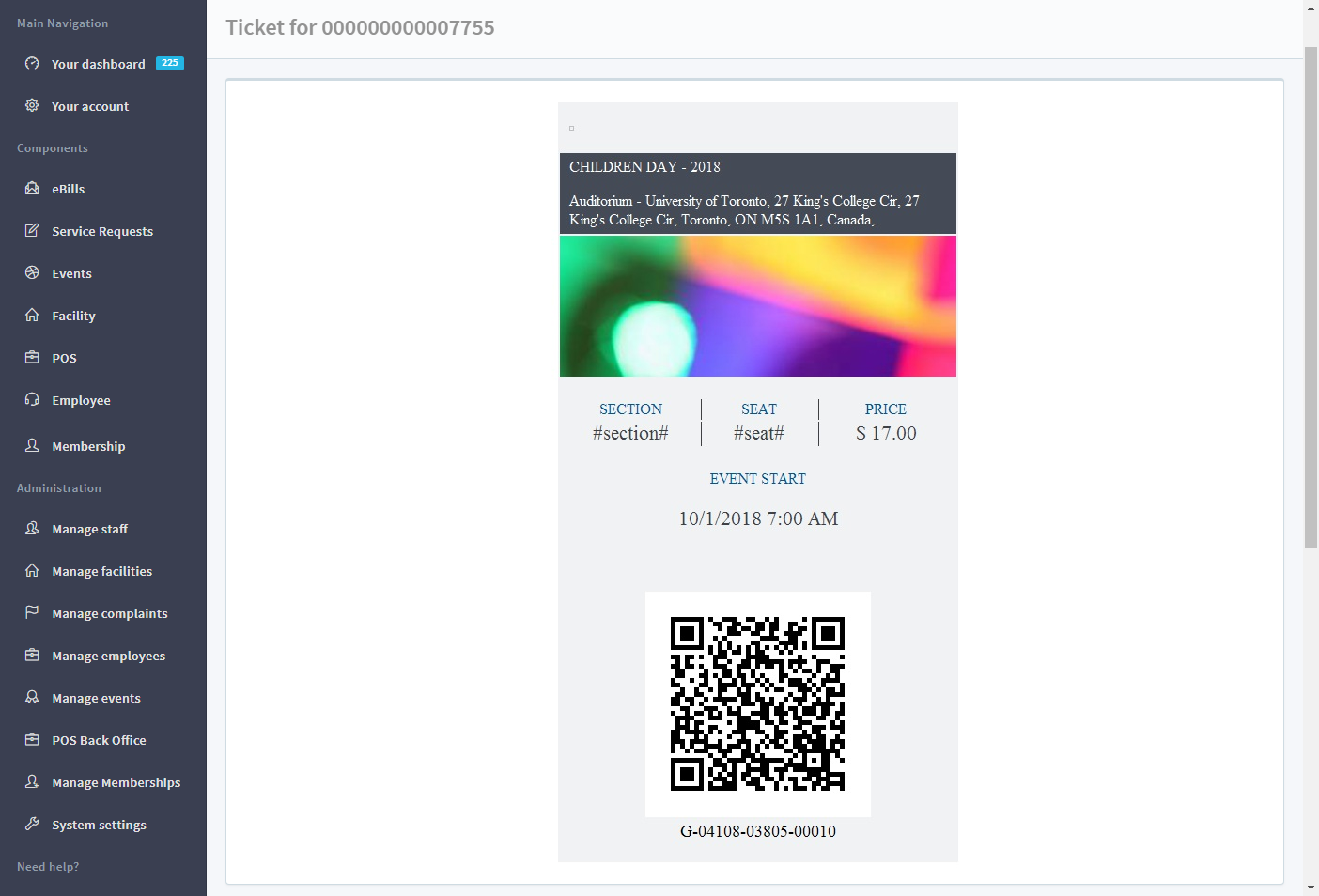Open Manage facilities page
Image resolution: width=1319 pixels, height=896 pixels.
click(103, 571)
